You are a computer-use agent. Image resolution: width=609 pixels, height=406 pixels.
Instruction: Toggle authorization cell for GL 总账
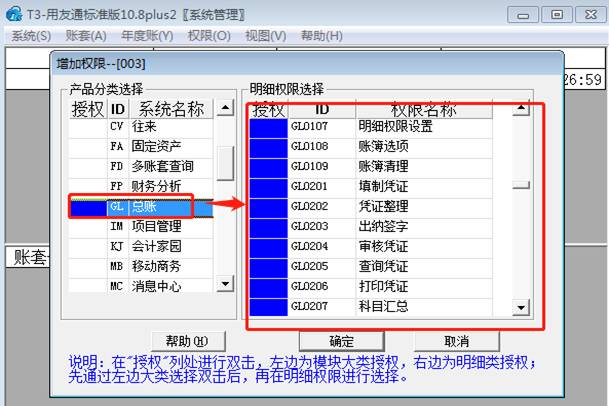(86, 207)
